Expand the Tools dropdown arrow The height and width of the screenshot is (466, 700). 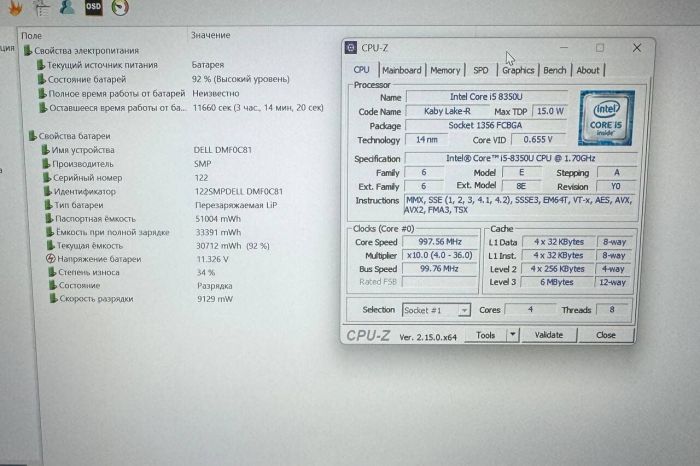(513, 336)
